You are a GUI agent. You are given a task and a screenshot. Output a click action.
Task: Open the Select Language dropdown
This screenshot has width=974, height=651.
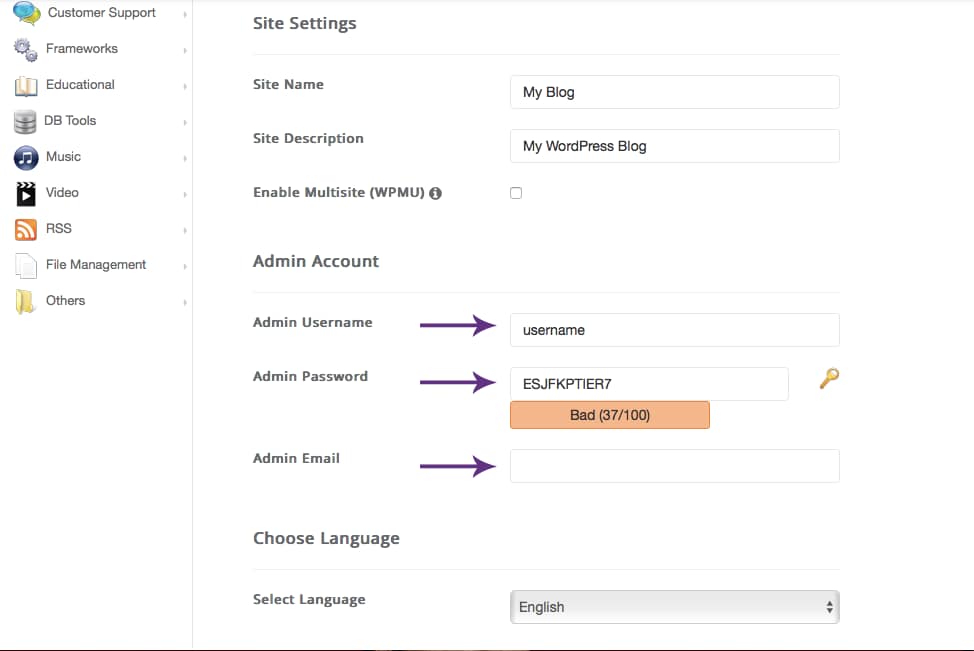pyautogui.click(x=674, y=607)
